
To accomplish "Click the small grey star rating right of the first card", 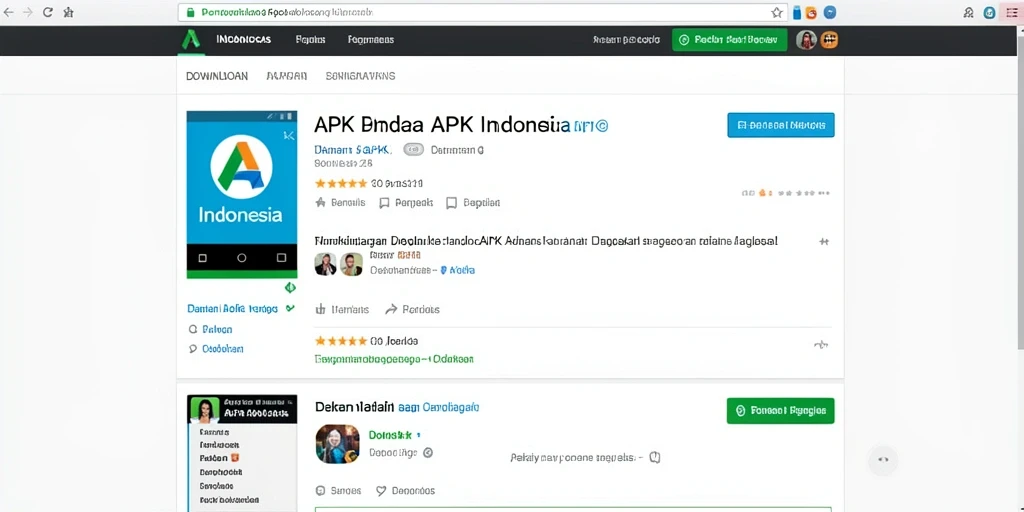I will click(x=786, y=193).
